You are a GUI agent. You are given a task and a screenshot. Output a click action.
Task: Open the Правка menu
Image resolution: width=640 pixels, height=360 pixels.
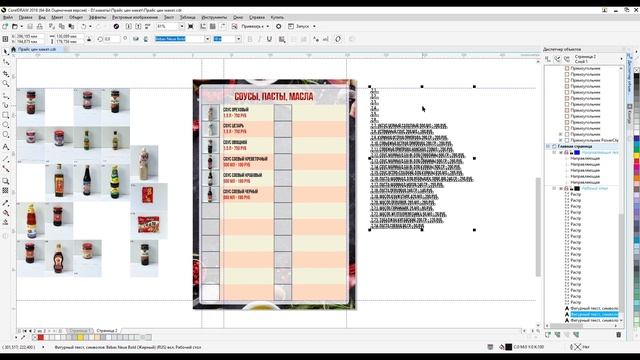click(x=25, y=18)
